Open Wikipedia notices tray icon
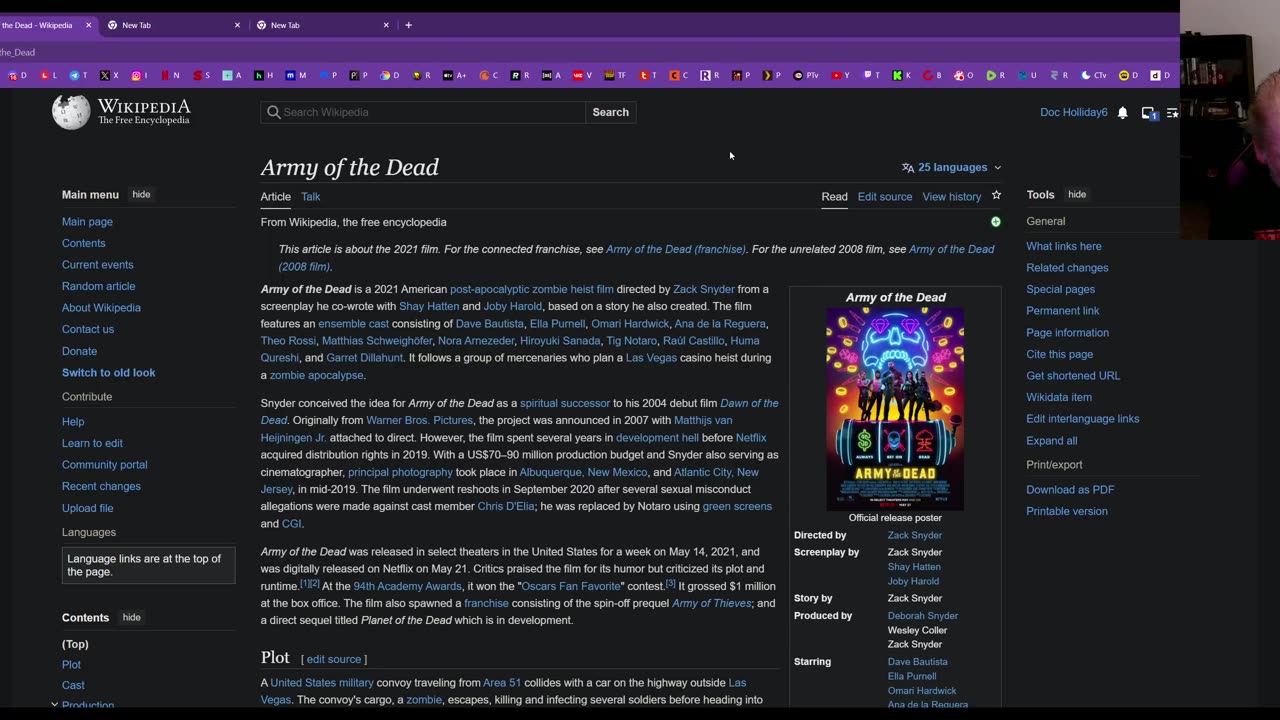1280x720 pixels. point(1148,113)
